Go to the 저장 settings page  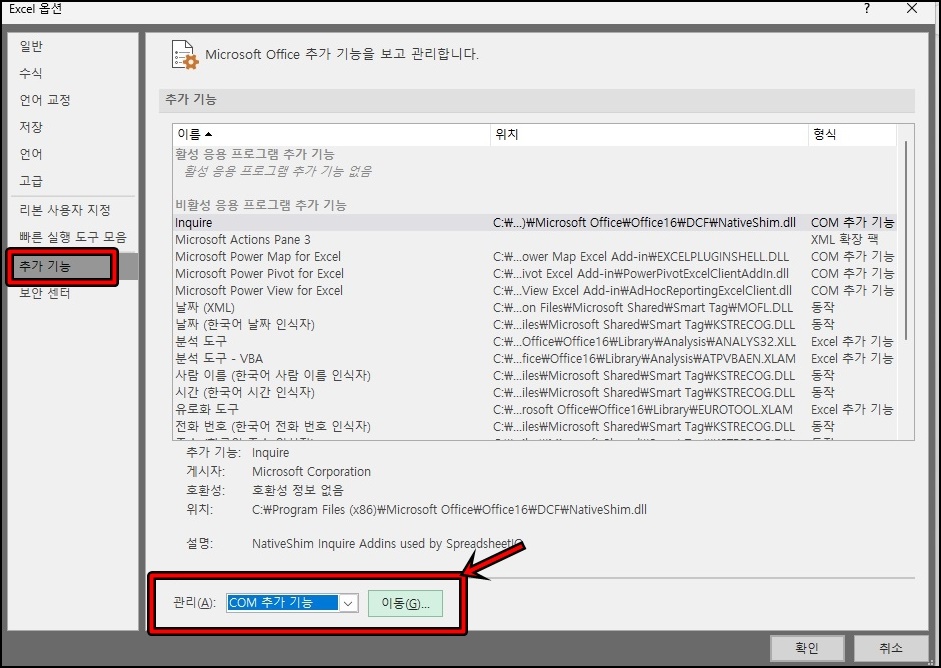pos(31,127)
